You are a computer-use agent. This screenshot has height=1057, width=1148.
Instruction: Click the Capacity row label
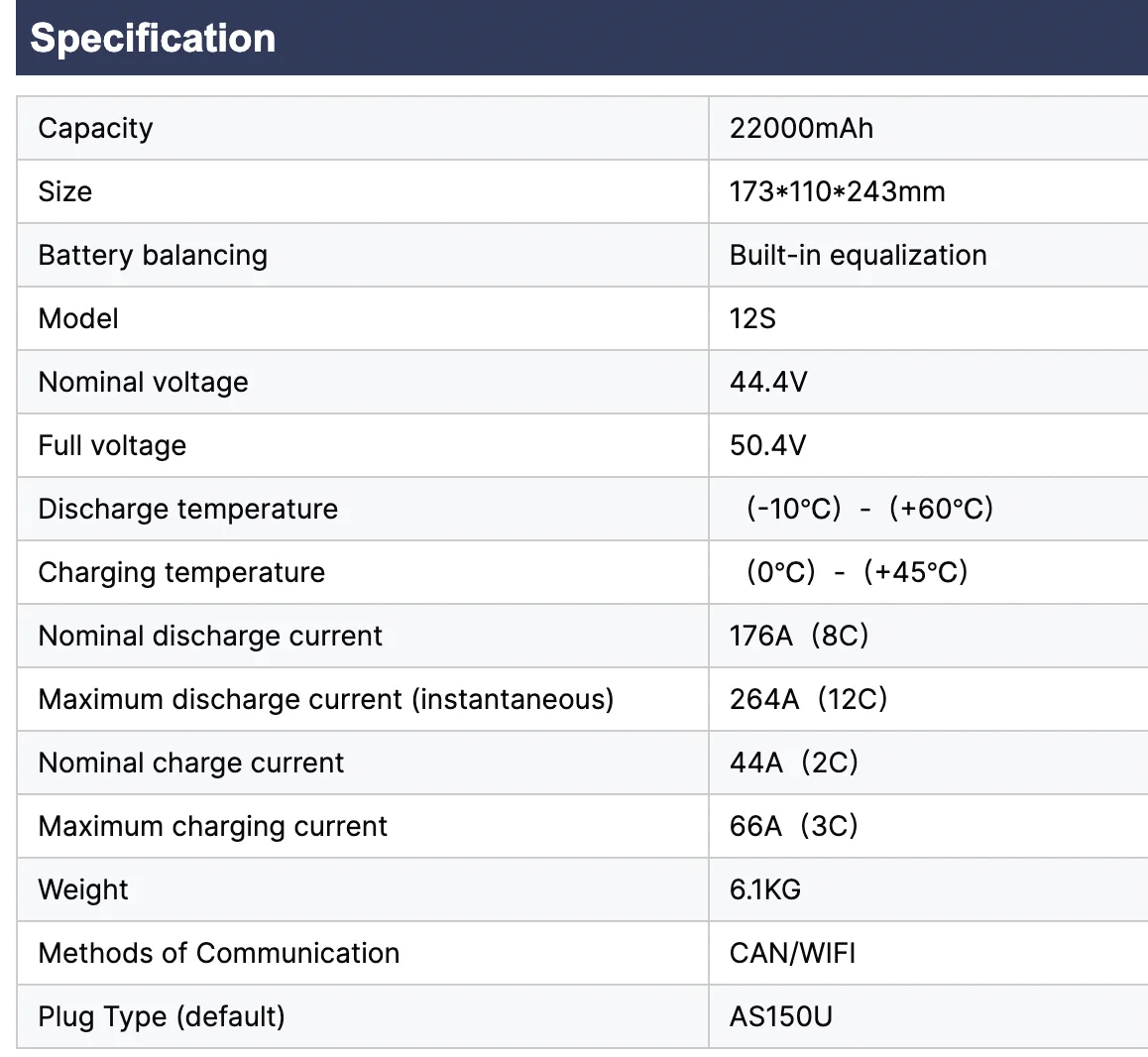(x=95, y=128)
